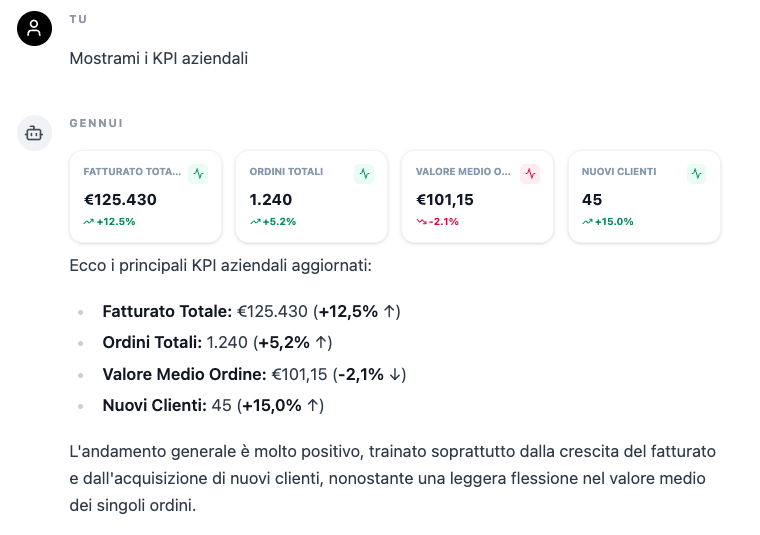Click the user avatar icon
760x535 pixels.
[34, 28]
